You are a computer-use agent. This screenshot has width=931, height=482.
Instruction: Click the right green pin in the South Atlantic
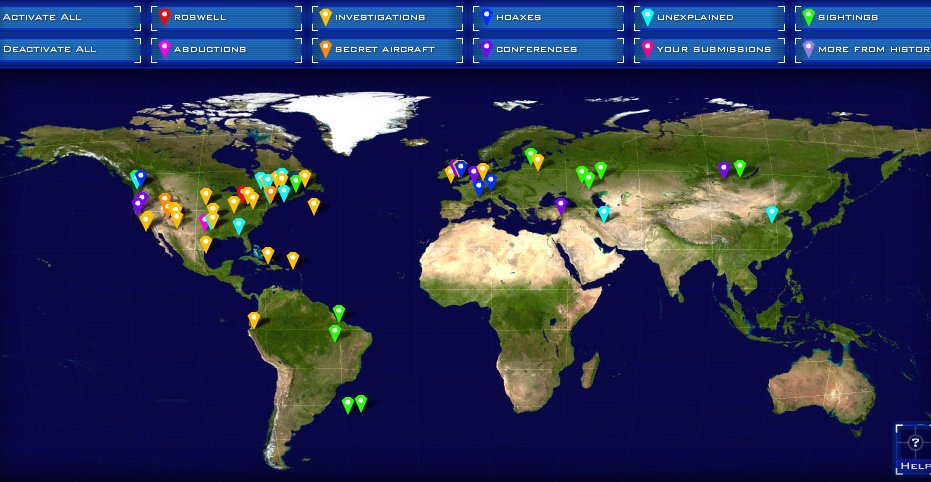click(360, 402)
